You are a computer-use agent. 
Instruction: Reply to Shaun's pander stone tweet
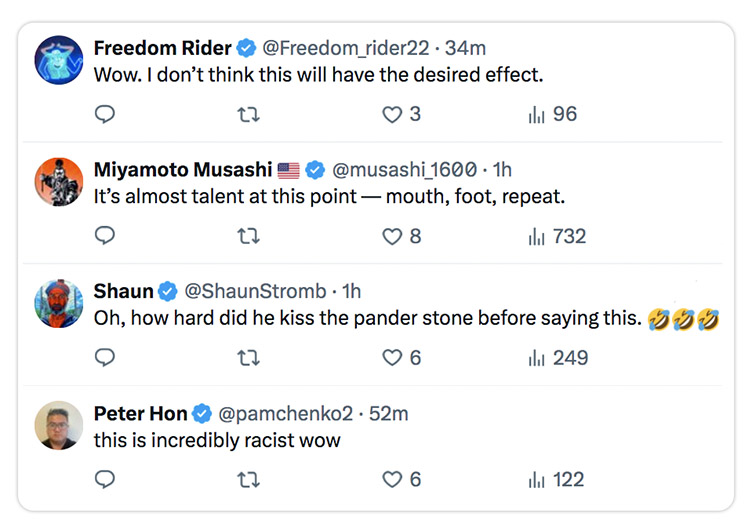[105, 358]
